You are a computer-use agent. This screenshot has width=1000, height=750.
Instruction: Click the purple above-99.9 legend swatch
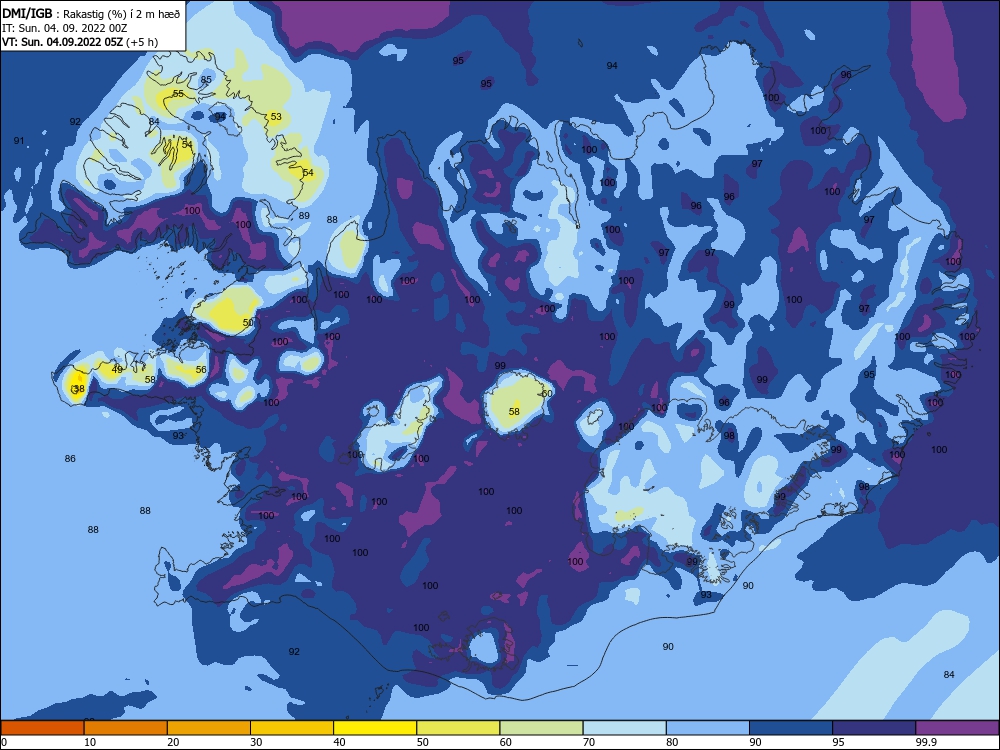[957, 728]
